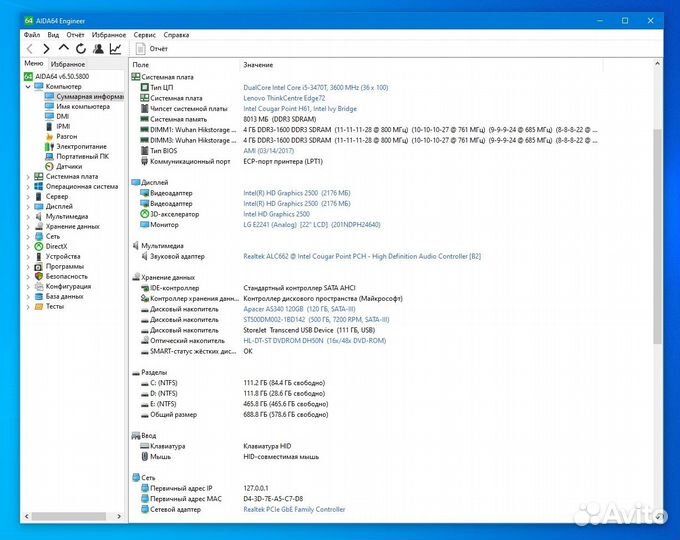
Task: Open the user profile toolbar icon
Action: (98, 49)
